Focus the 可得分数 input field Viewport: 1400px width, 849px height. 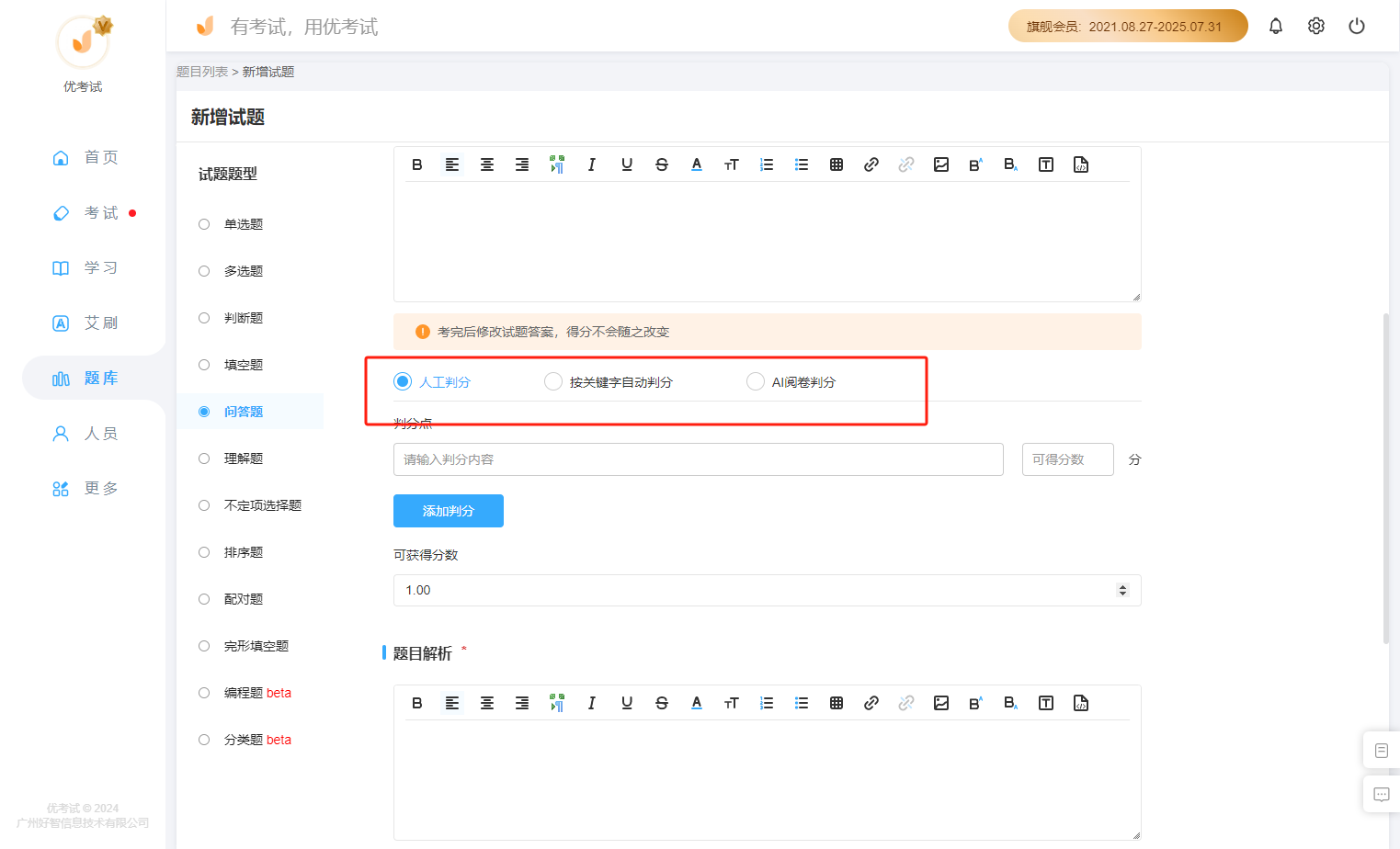(x=1068, y=459)
